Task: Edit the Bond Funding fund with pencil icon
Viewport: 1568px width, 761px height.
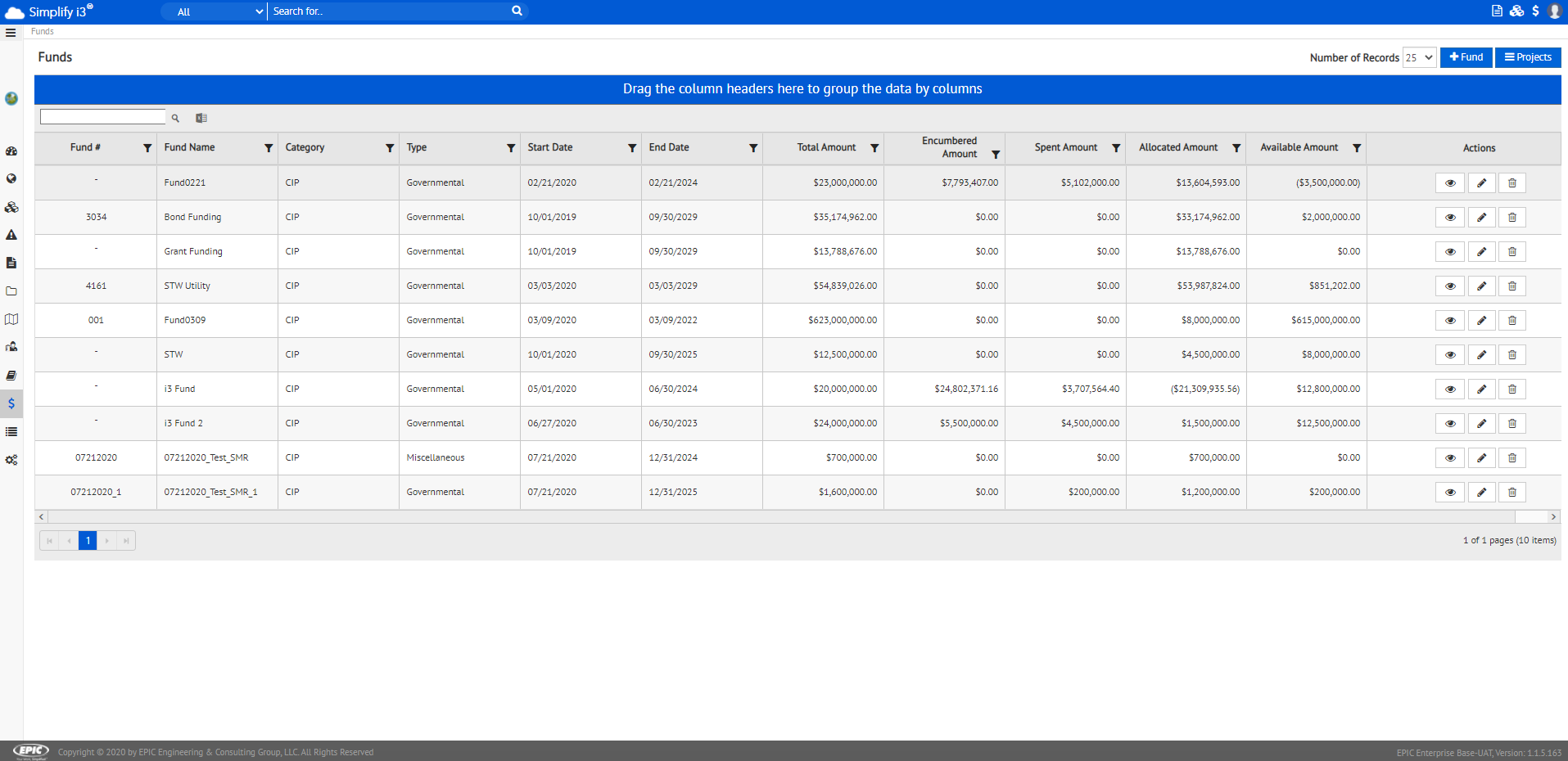Action: 1481,218
